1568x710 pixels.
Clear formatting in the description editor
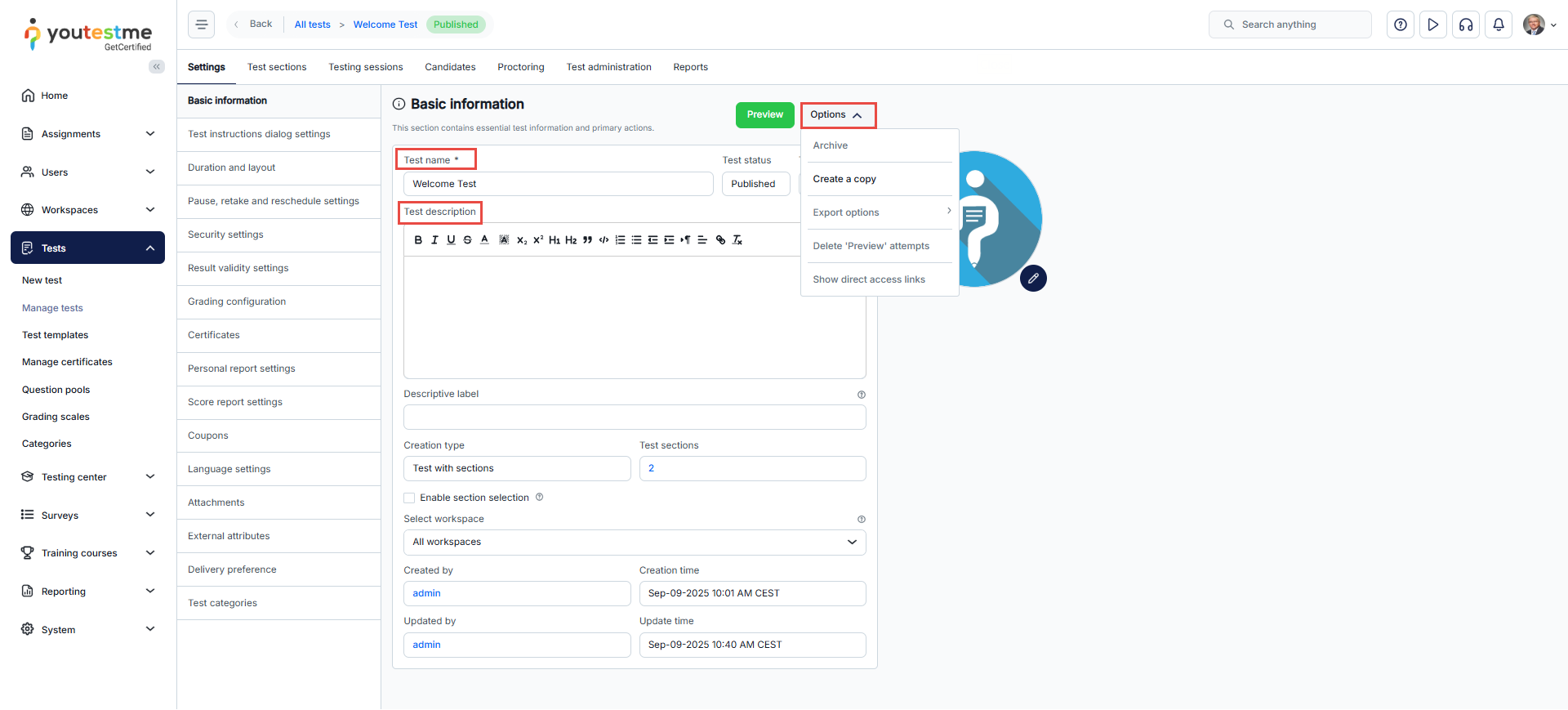click(x=737, y=240)
